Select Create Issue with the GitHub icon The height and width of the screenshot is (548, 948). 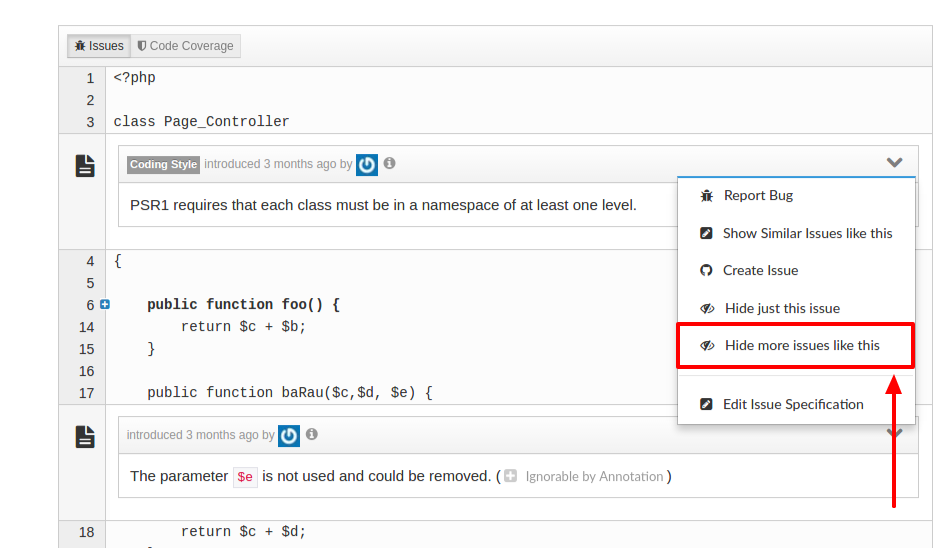point(760,271)
